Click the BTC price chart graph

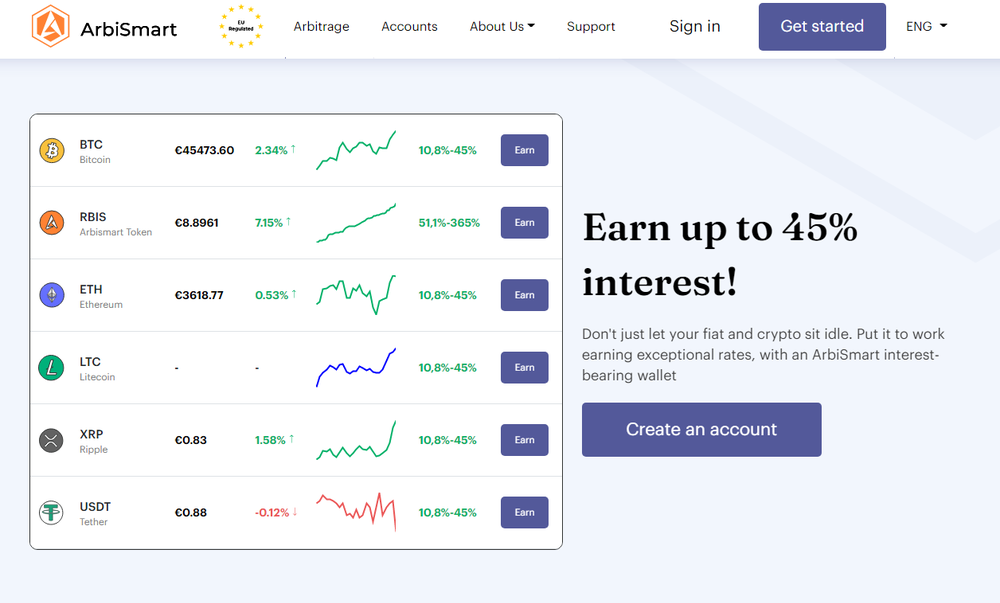356,150
